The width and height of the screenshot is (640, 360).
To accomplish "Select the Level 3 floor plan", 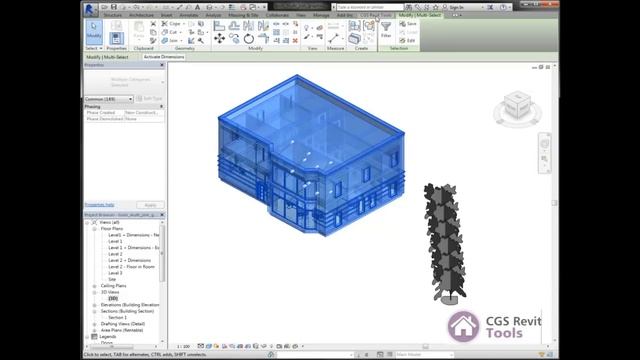I will 115,273.
